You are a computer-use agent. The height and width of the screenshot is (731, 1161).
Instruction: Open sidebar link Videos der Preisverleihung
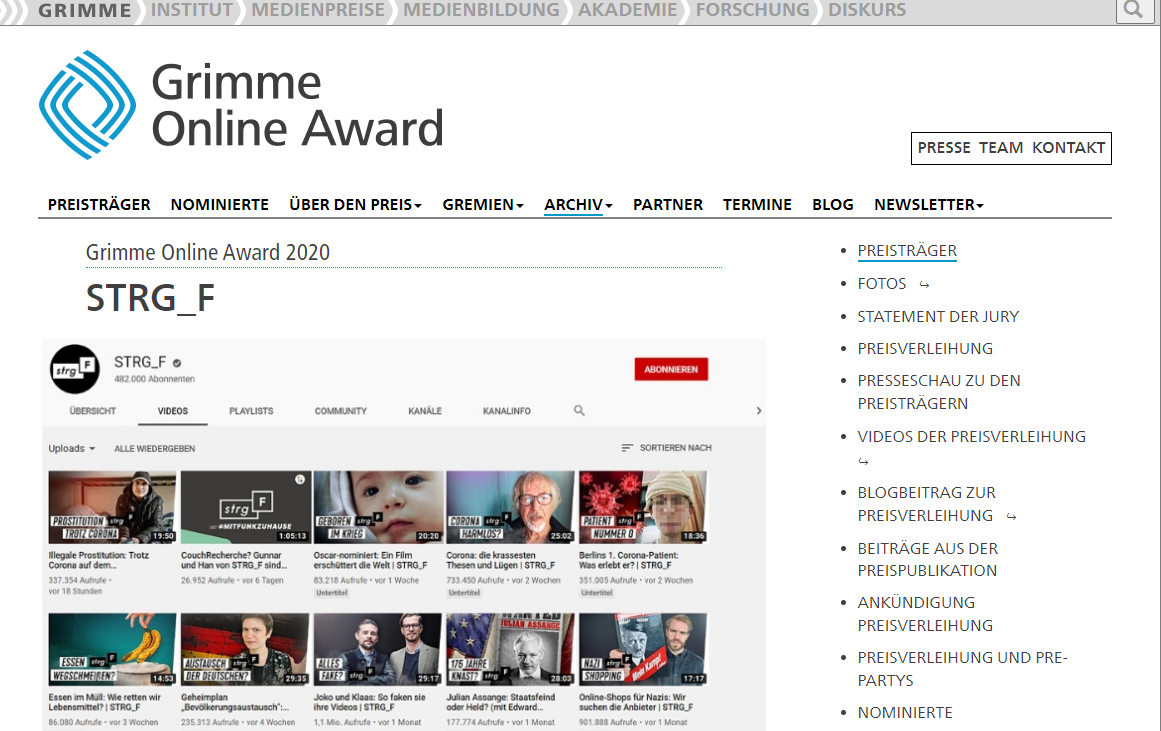[x=971, y=436]
